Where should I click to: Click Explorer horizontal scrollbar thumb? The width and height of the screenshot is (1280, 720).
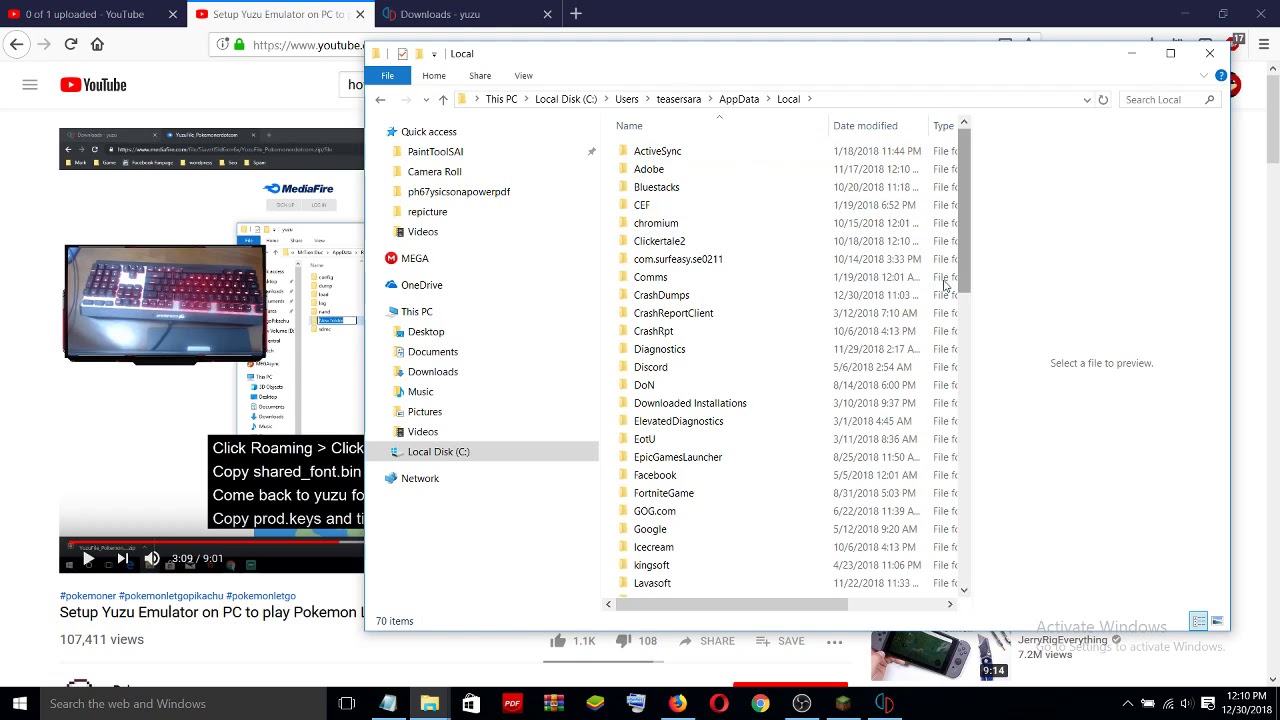point(731,604)
